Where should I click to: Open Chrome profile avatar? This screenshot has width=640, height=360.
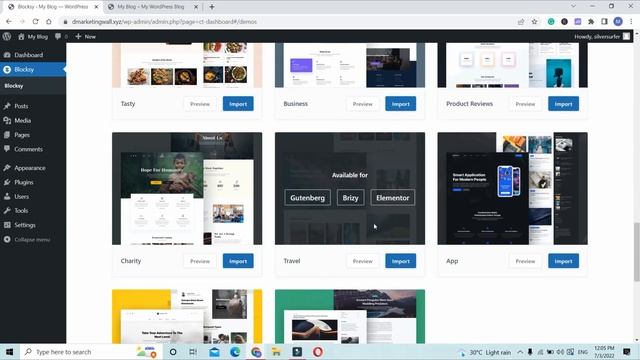point(618,22)
